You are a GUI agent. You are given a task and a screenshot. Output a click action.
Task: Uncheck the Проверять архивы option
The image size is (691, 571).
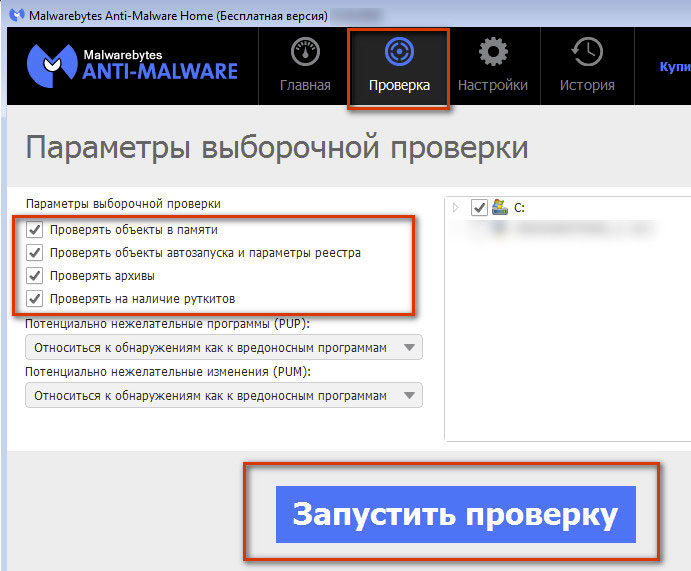coord(36,276)
